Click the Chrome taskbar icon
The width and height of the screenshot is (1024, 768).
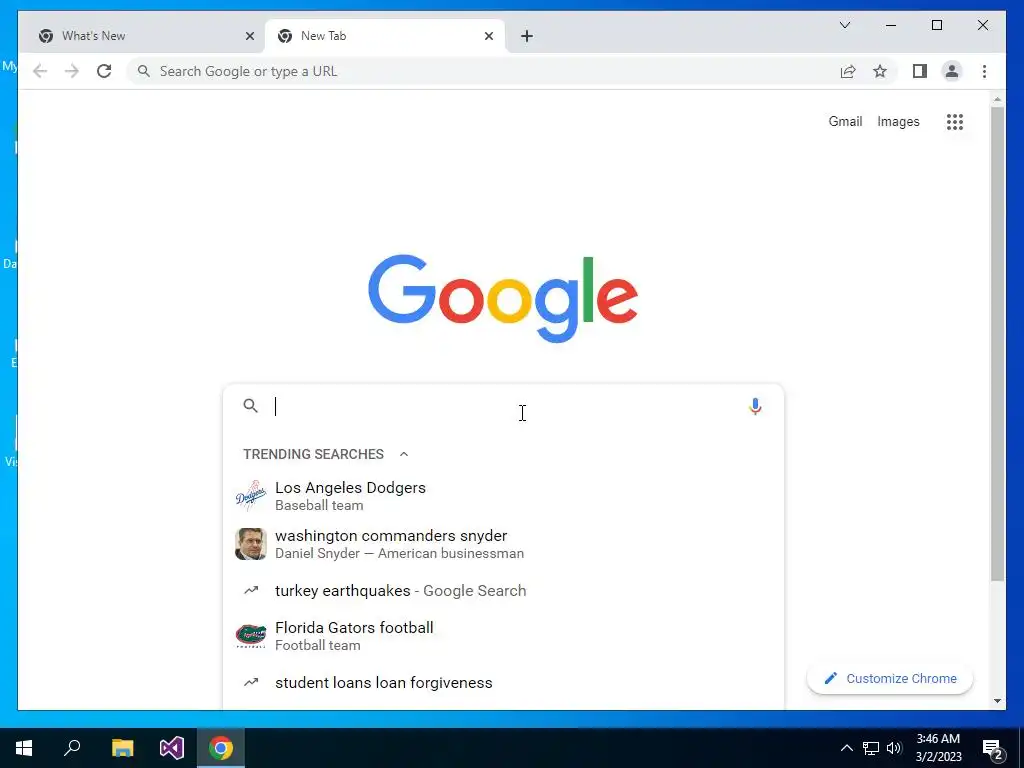click(221, 748)
